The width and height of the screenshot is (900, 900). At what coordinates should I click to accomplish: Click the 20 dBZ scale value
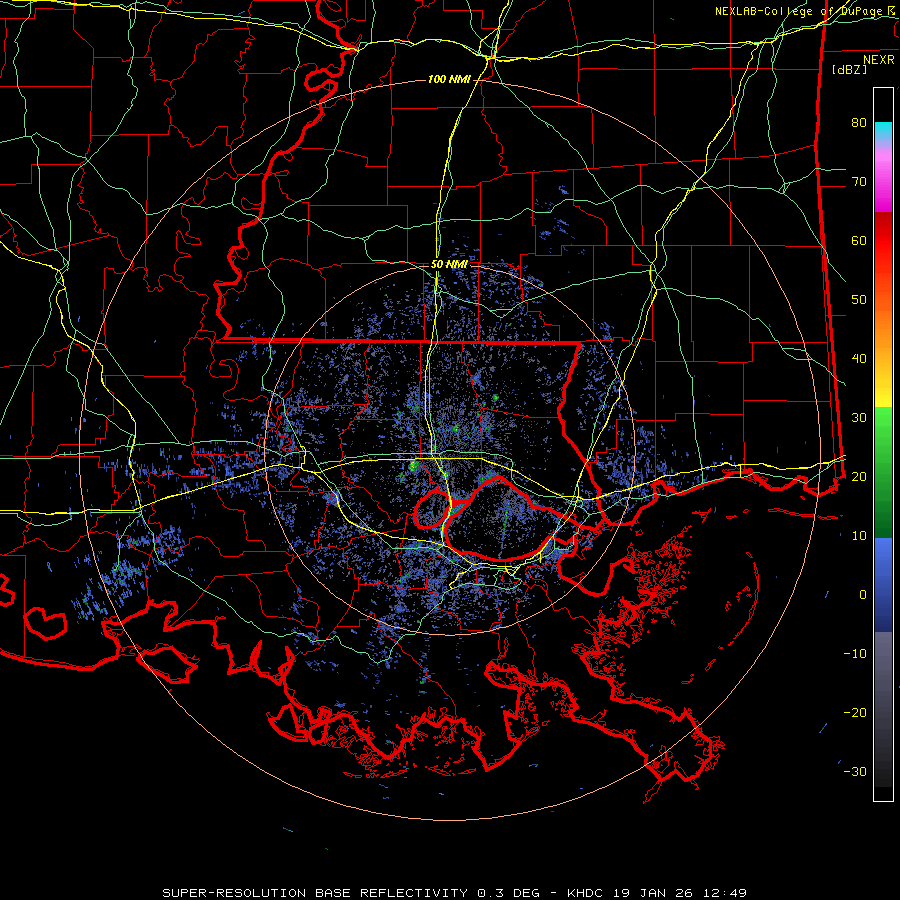(859, 476)
